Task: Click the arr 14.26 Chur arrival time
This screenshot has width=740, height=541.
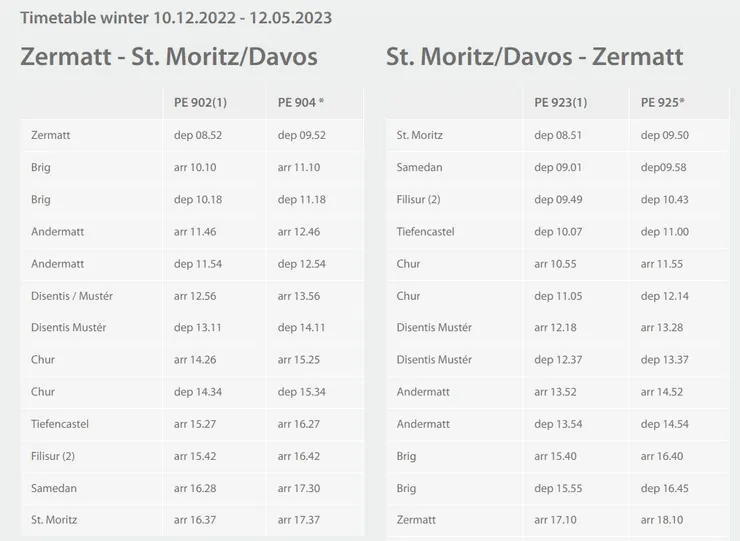Action: [198, 360]
